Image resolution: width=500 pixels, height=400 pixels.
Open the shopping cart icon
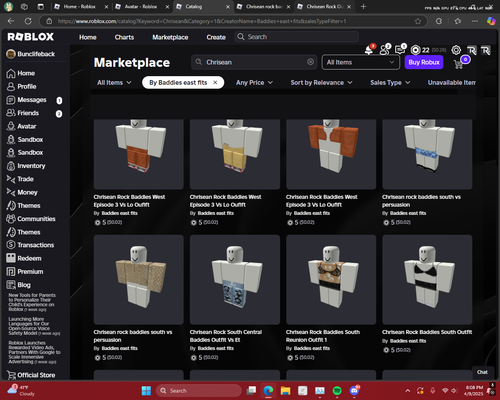tap(459, 64)
